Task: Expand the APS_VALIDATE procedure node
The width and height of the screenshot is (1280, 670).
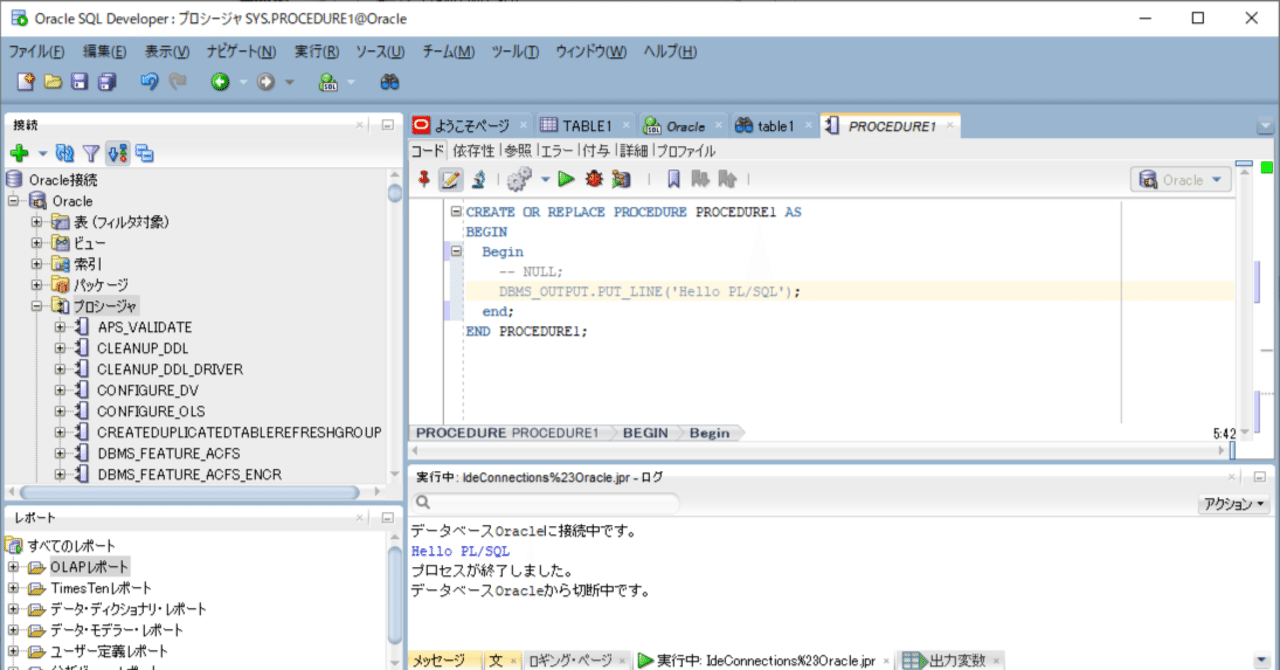Action: (58, 327)
